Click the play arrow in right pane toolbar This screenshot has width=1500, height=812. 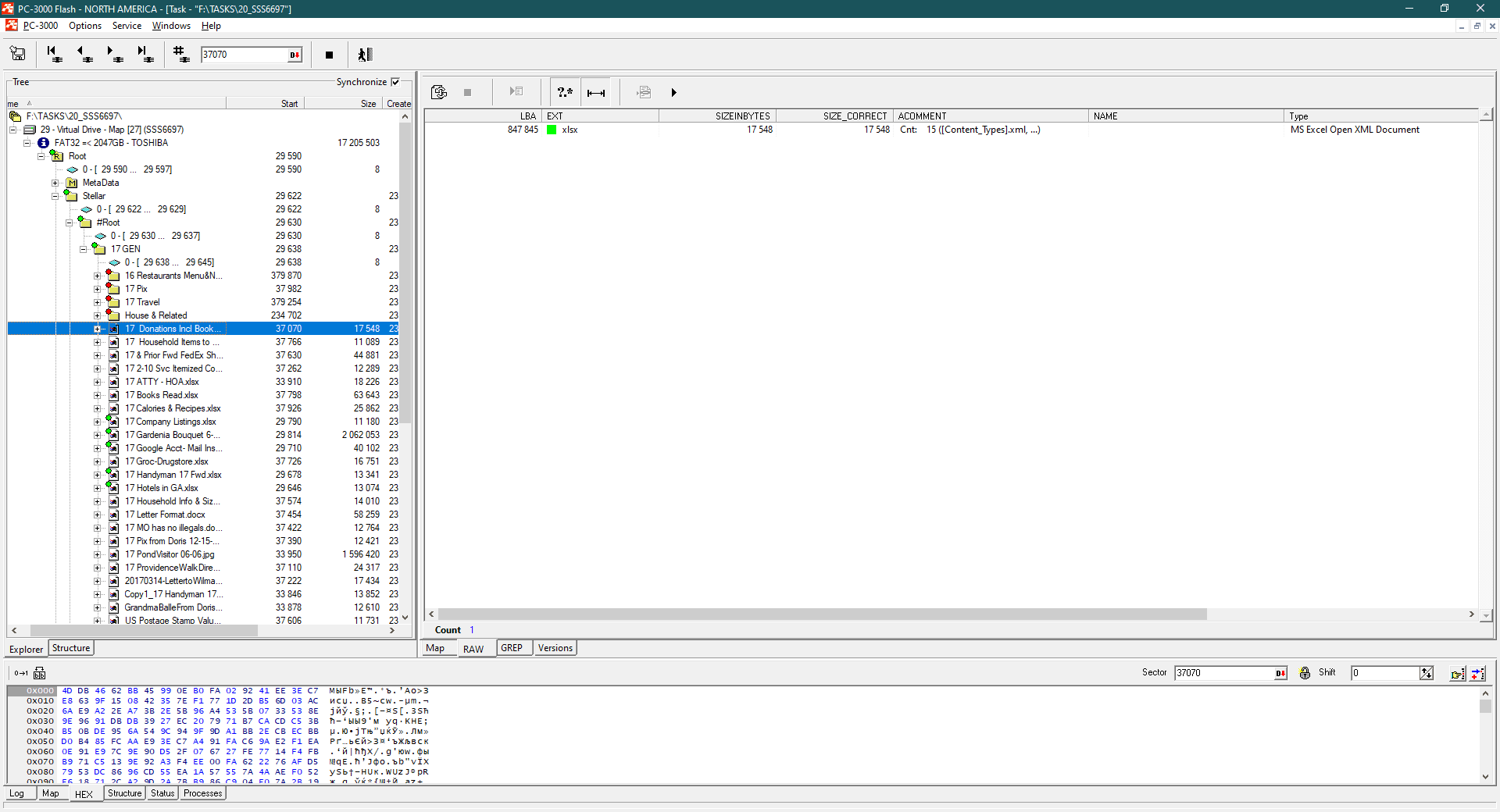(x=673, y=92)
